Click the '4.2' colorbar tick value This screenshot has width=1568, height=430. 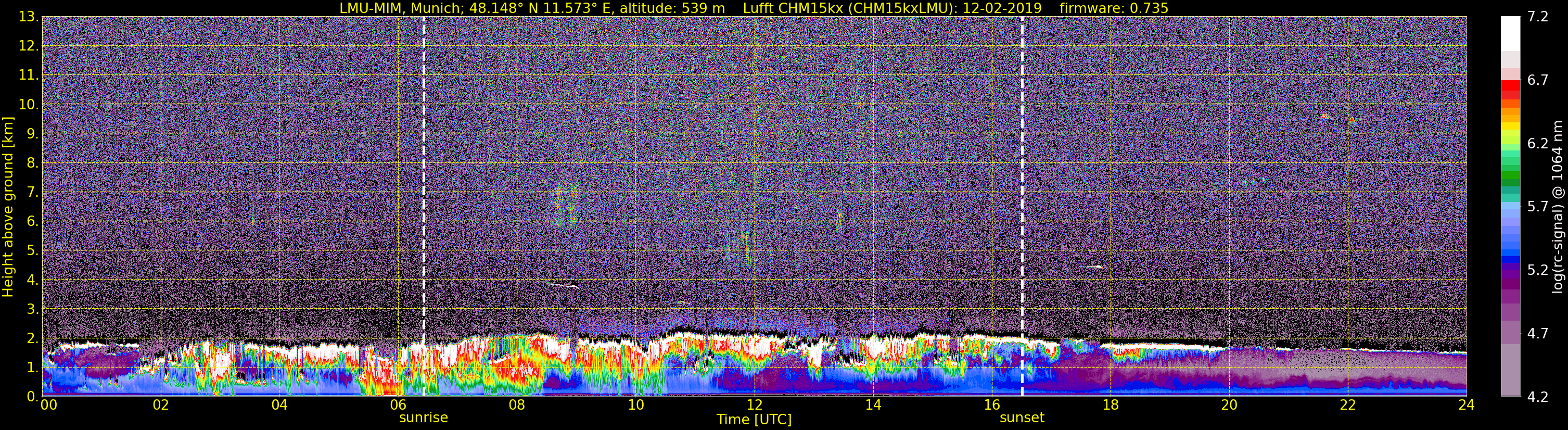click(x=1538, y=397)
